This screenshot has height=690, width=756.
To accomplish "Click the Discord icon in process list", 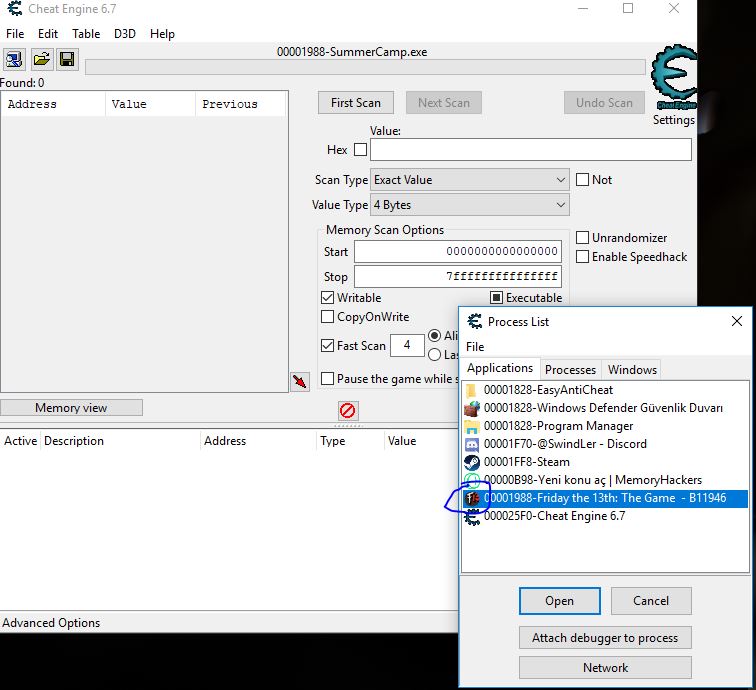I will pos(472,444).
